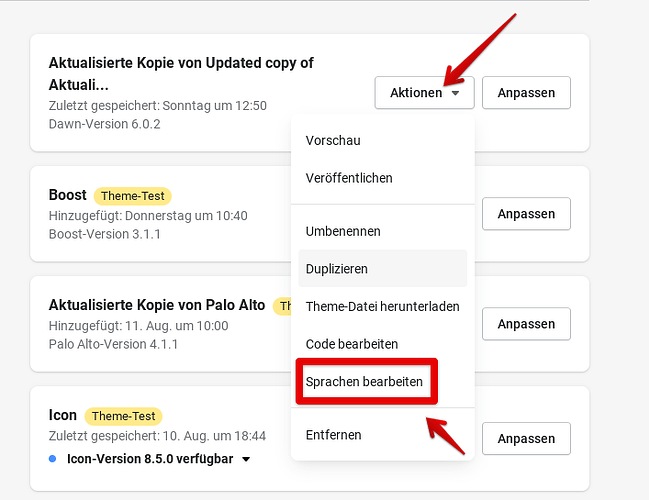Click Anpassen for the Palo Alto theme
This screenshot has width=649, height=500.
tap(526, 324)
